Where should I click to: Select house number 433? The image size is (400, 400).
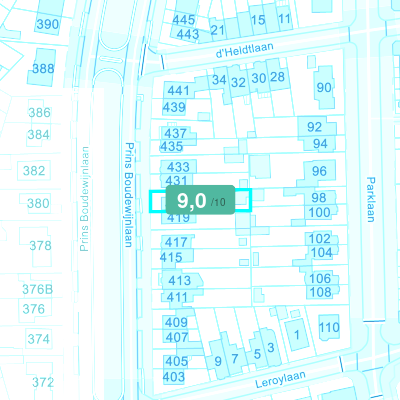click(x=178, y=167)
